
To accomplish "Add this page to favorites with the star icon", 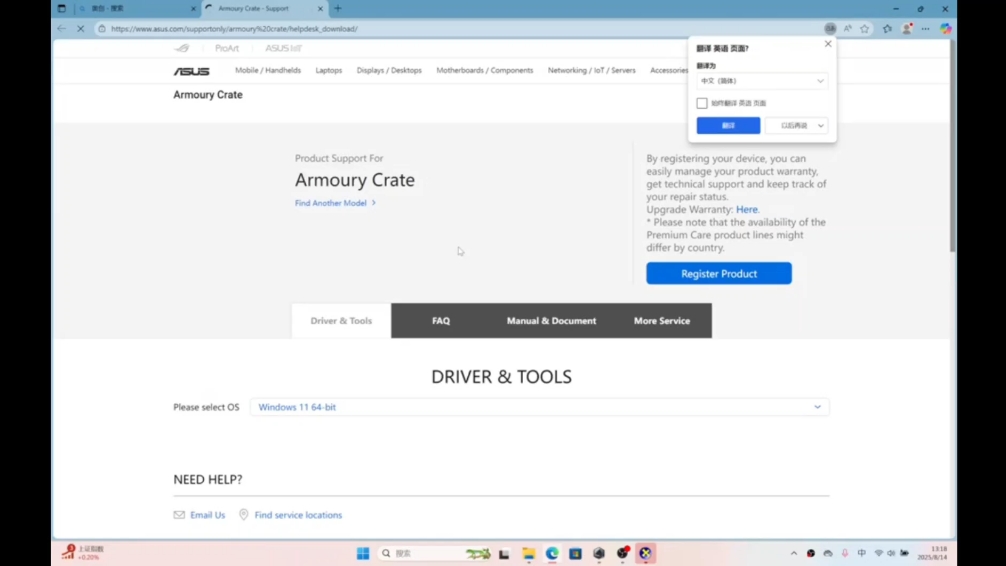I will [865, 29].
